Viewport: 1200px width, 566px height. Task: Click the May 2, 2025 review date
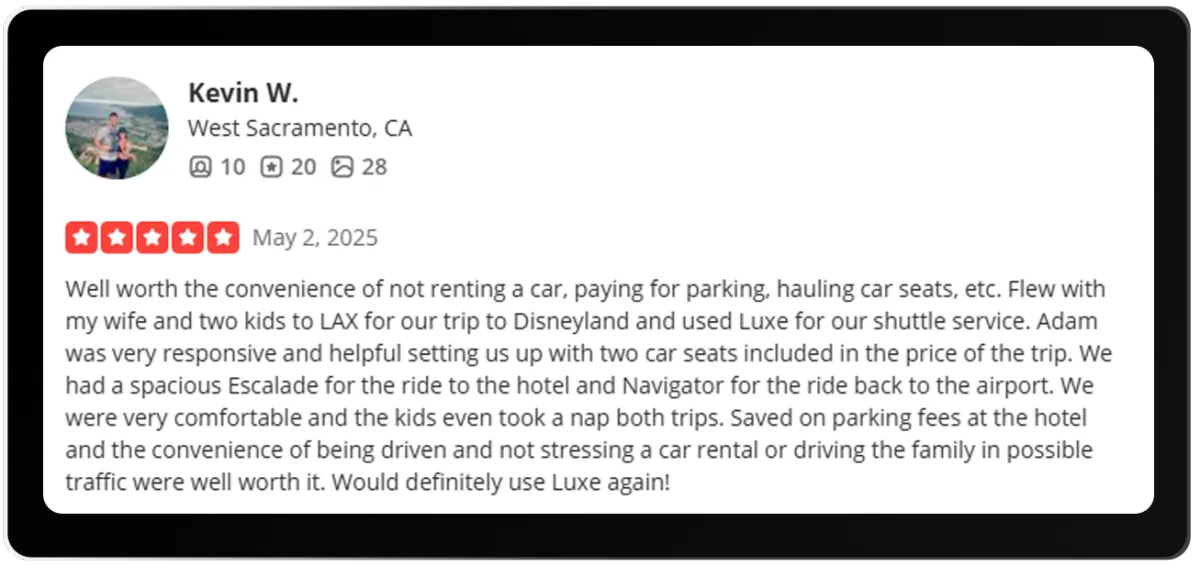pos(315,238)
